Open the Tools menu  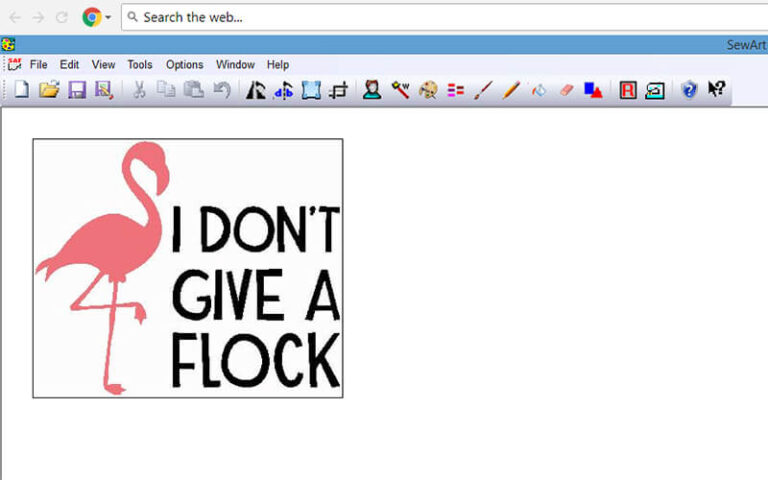[140, 65]
